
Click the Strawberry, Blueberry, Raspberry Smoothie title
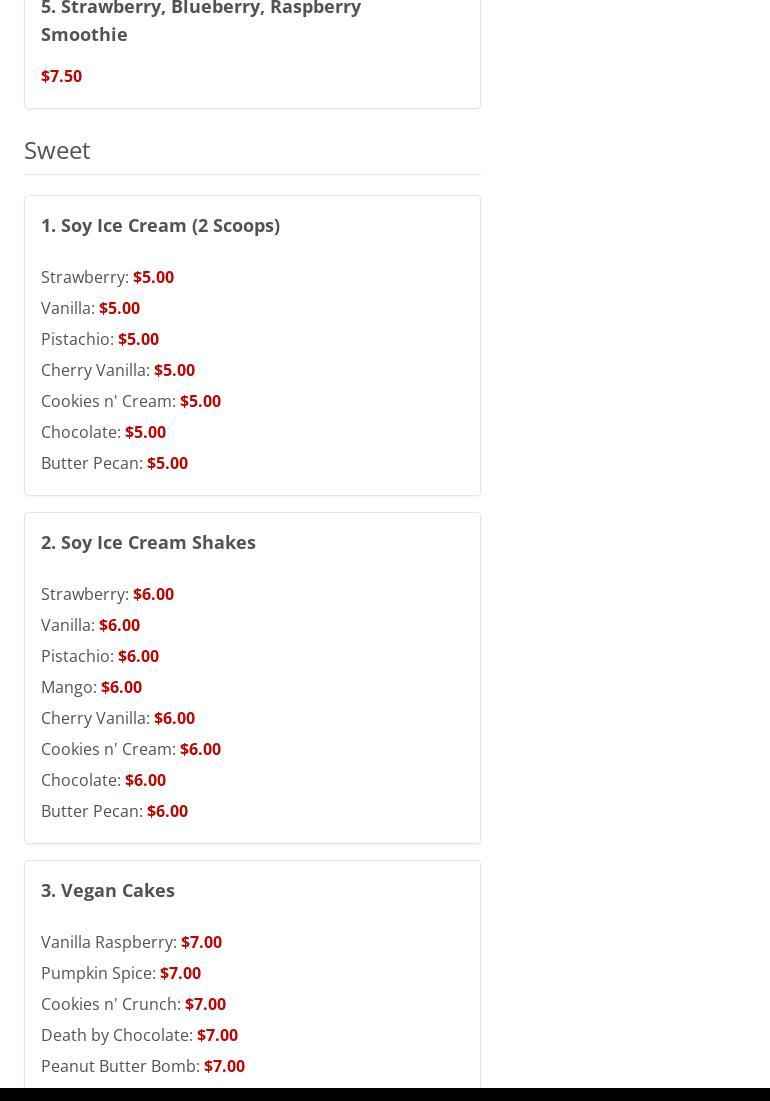click(x=200, y=20)
